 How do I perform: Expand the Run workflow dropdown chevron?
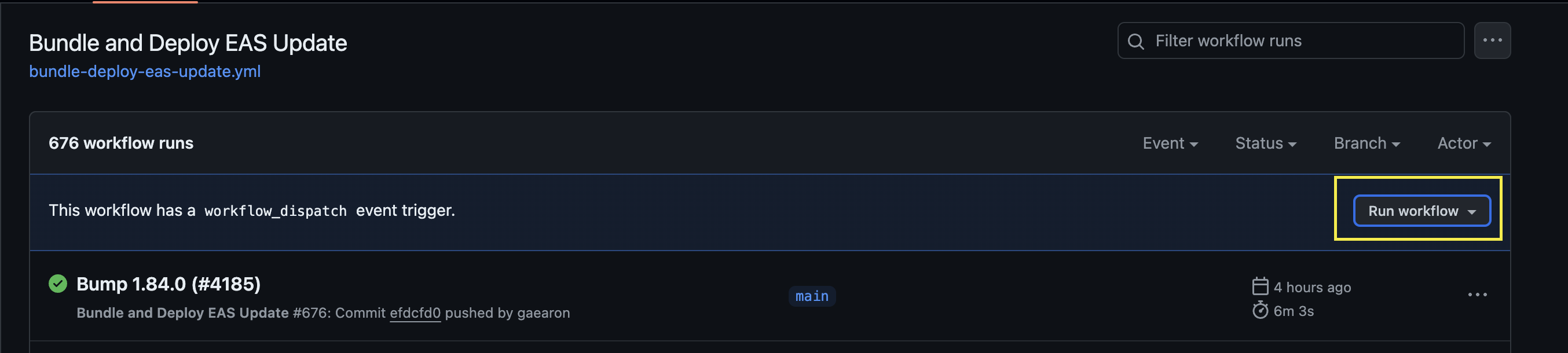point(1473,211)
